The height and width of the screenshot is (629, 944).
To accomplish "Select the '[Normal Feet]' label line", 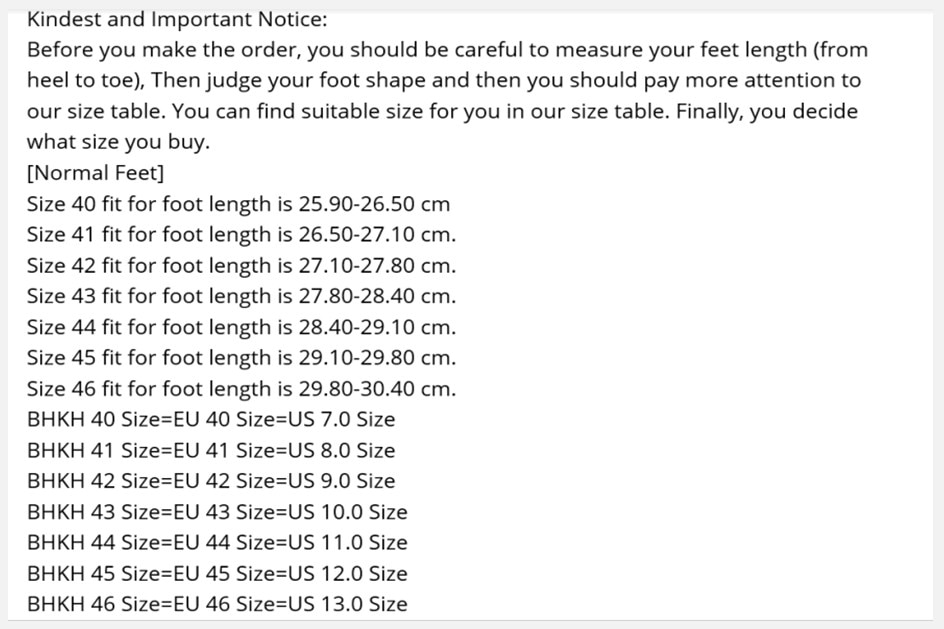I will 95,173.
